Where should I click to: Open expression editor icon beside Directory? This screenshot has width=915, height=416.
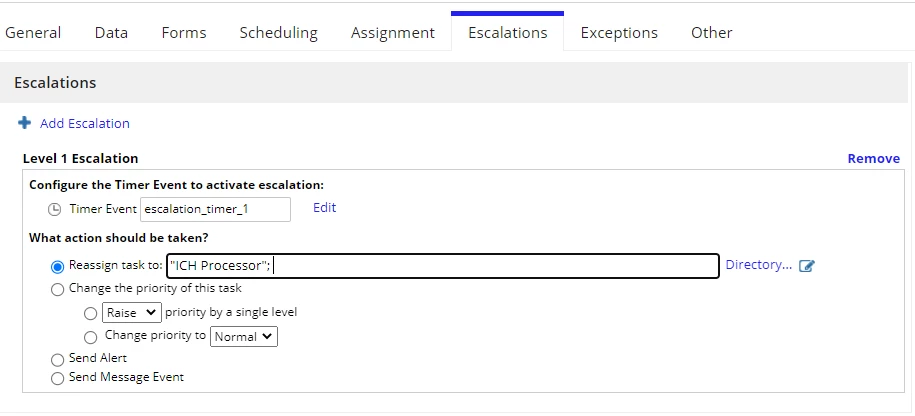pos(806,266)
